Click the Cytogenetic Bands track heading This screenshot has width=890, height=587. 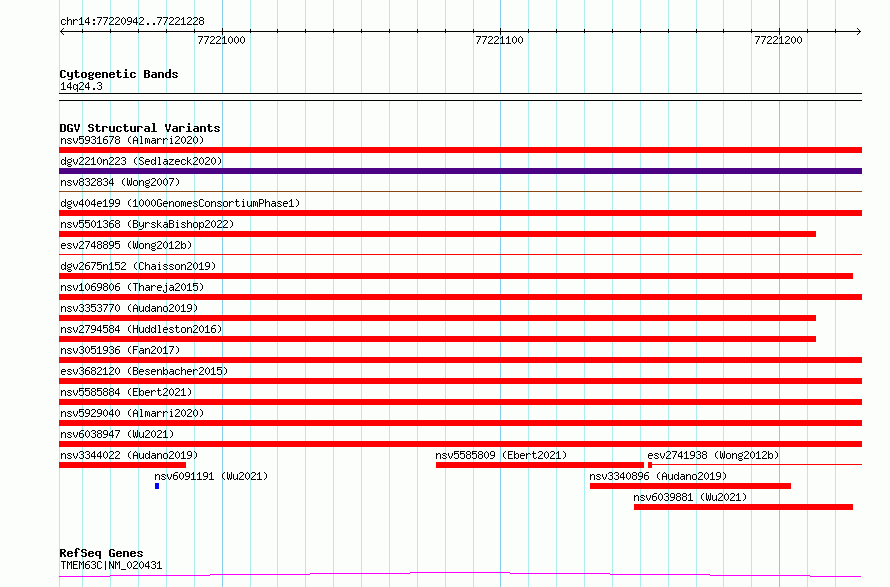tap(119, 74)
